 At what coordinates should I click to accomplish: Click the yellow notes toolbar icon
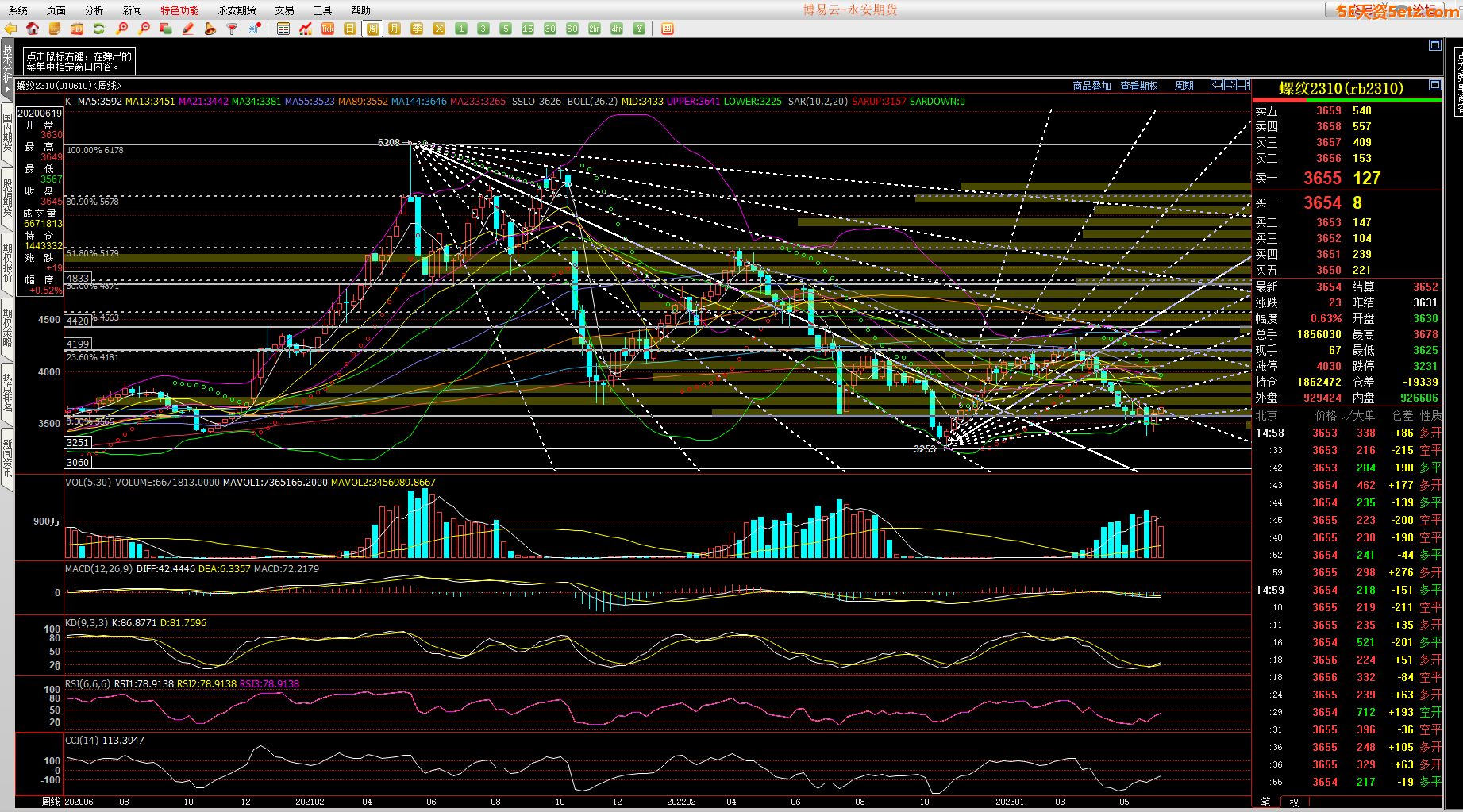55,29
